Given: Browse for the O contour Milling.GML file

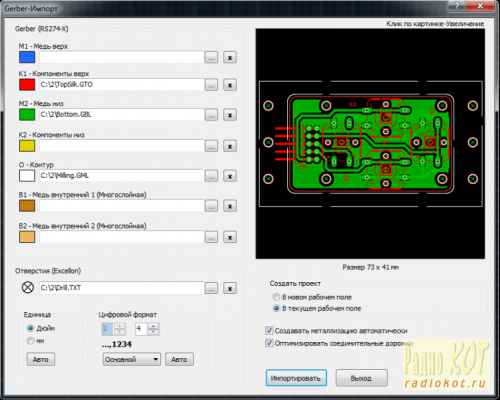Looking at the screenshot, I should pos(211,176).
